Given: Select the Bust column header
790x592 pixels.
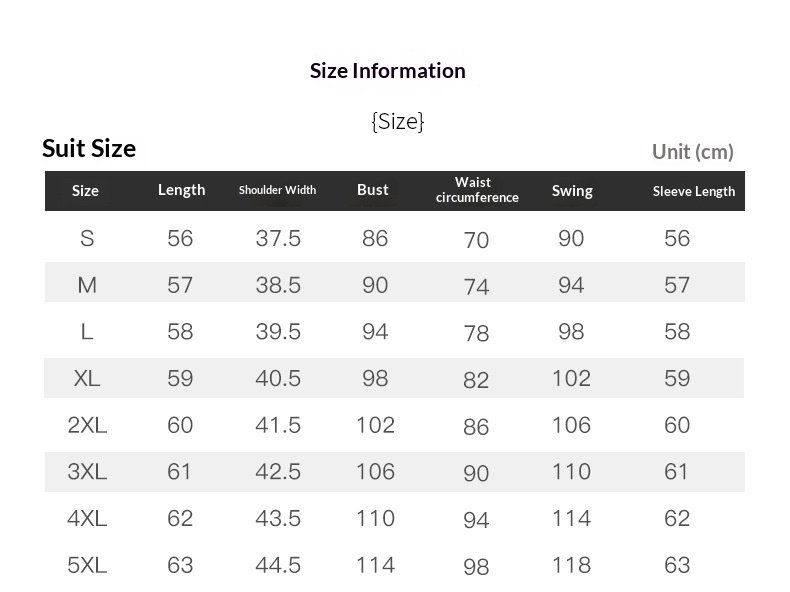Looking at the screenshot, I should pyautogui.click(x=373, y=190).
